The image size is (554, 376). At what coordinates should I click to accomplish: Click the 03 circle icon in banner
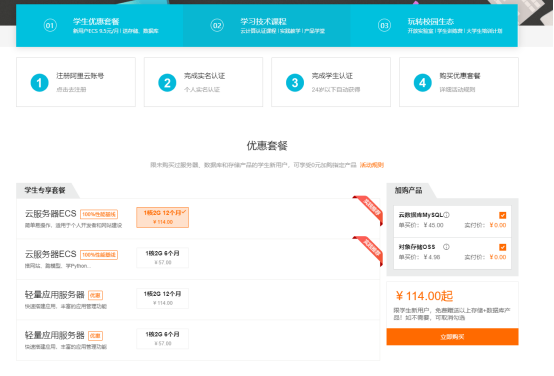point(384,25)
